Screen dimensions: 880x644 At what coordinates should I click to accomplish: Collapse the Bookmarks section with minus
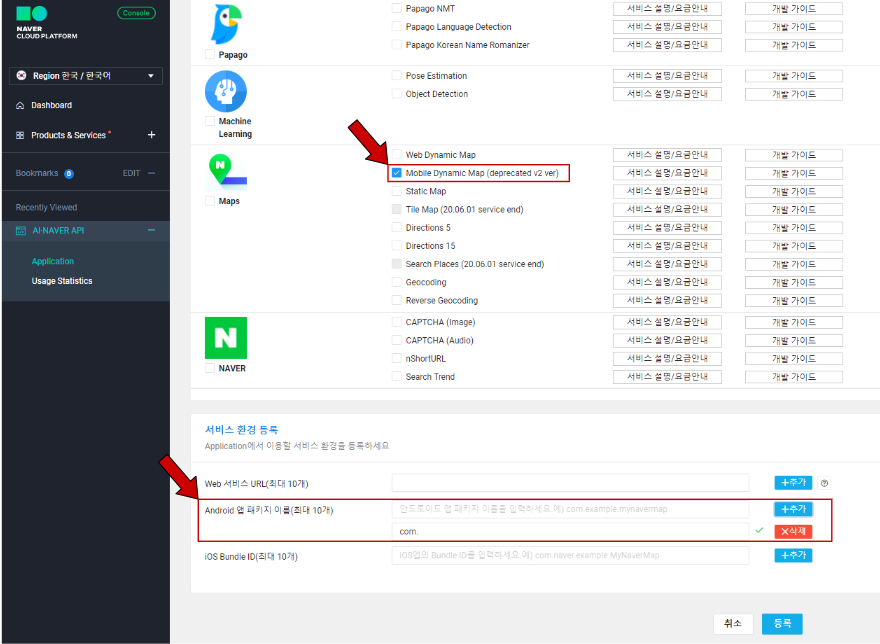tap(151, 173)
